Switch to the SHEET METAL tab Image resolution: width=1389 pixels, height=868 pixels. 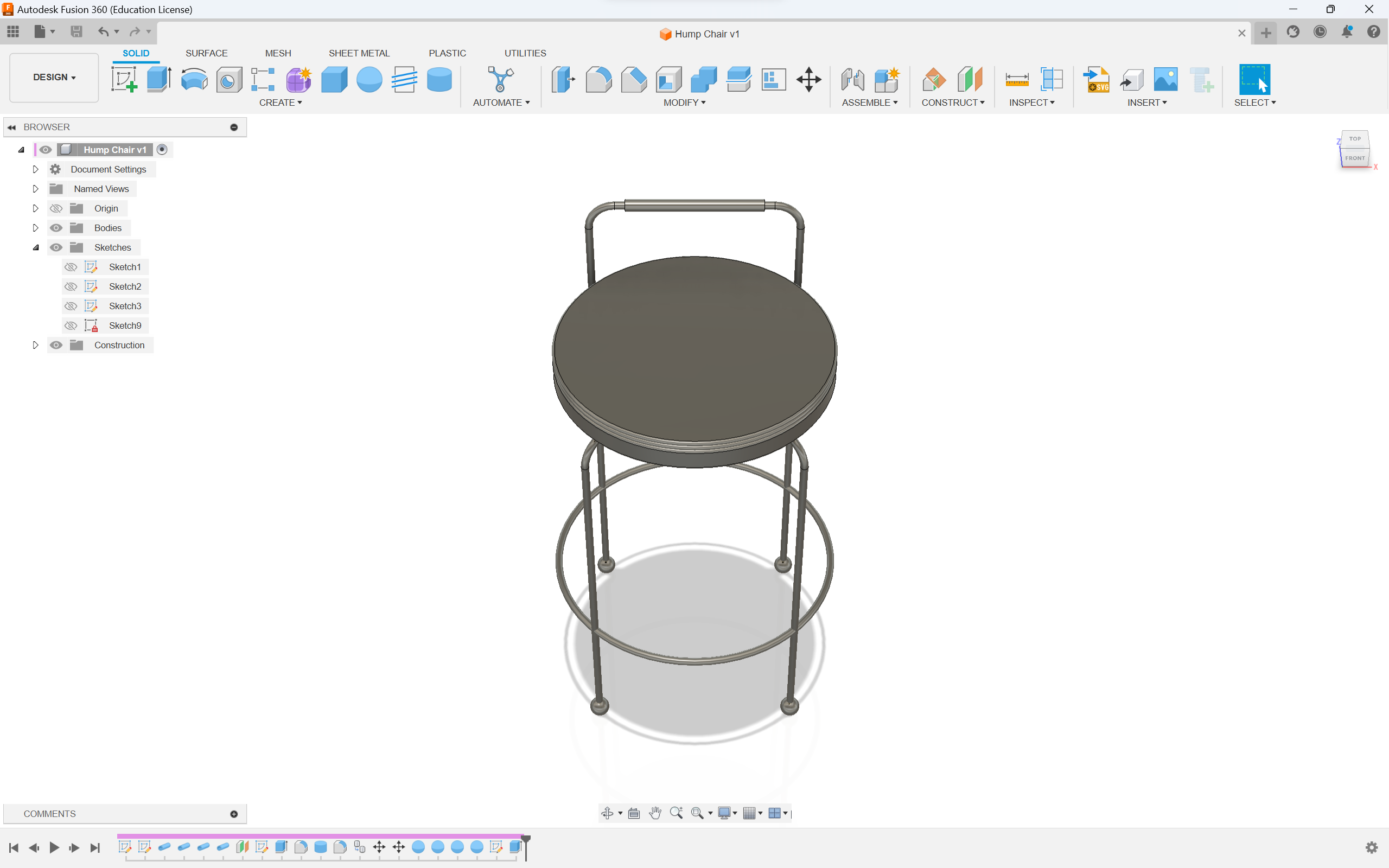point(359,53)
